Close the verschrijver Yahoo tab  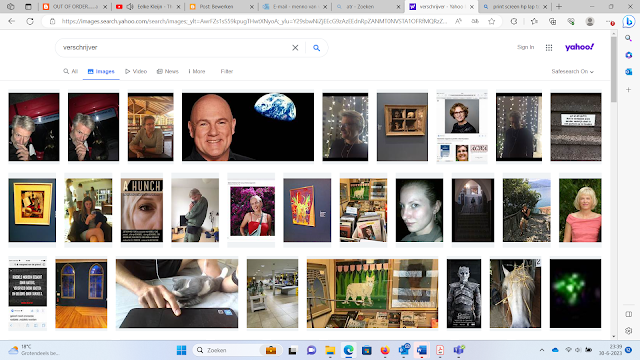coord(471,7)
